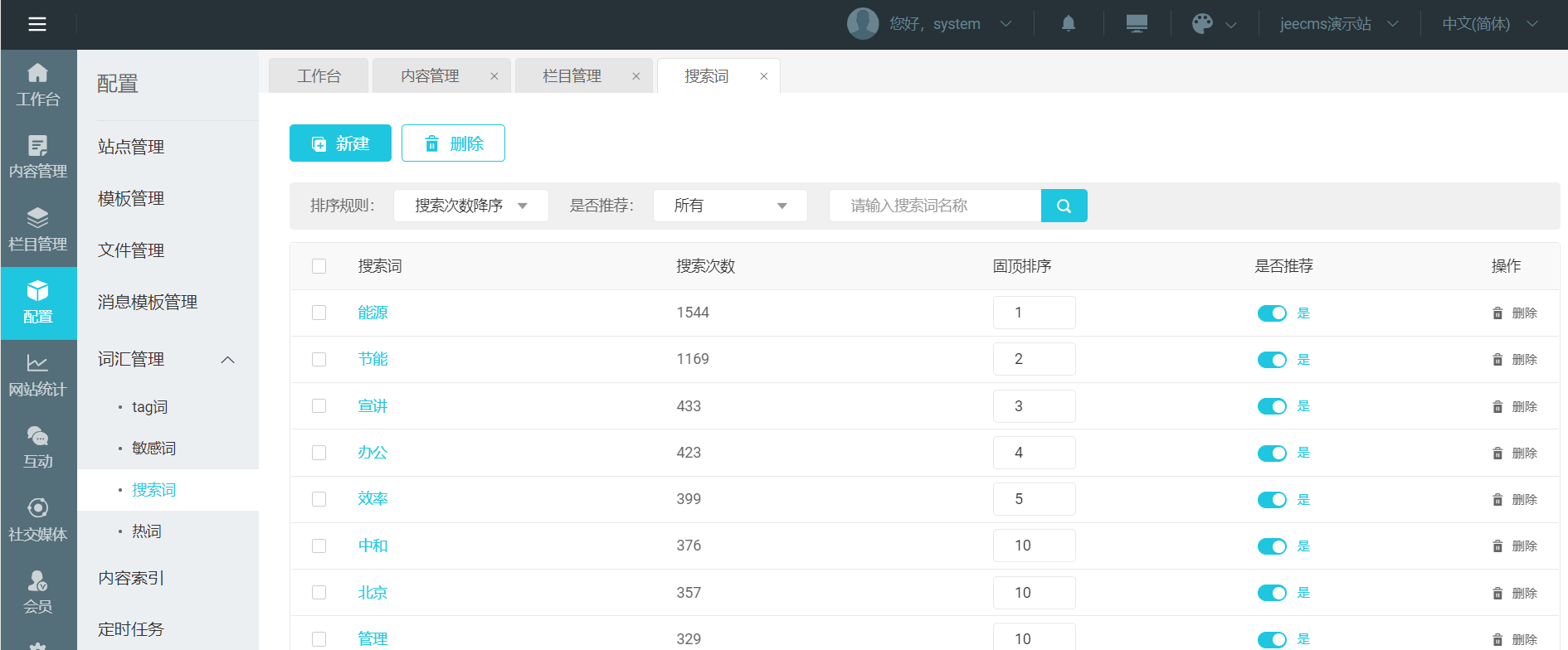Screen dimensions: 1568x650
Task: Open the 是否推荐 filter dropdown
Action: pyautogui.click(x=730, y=206)
